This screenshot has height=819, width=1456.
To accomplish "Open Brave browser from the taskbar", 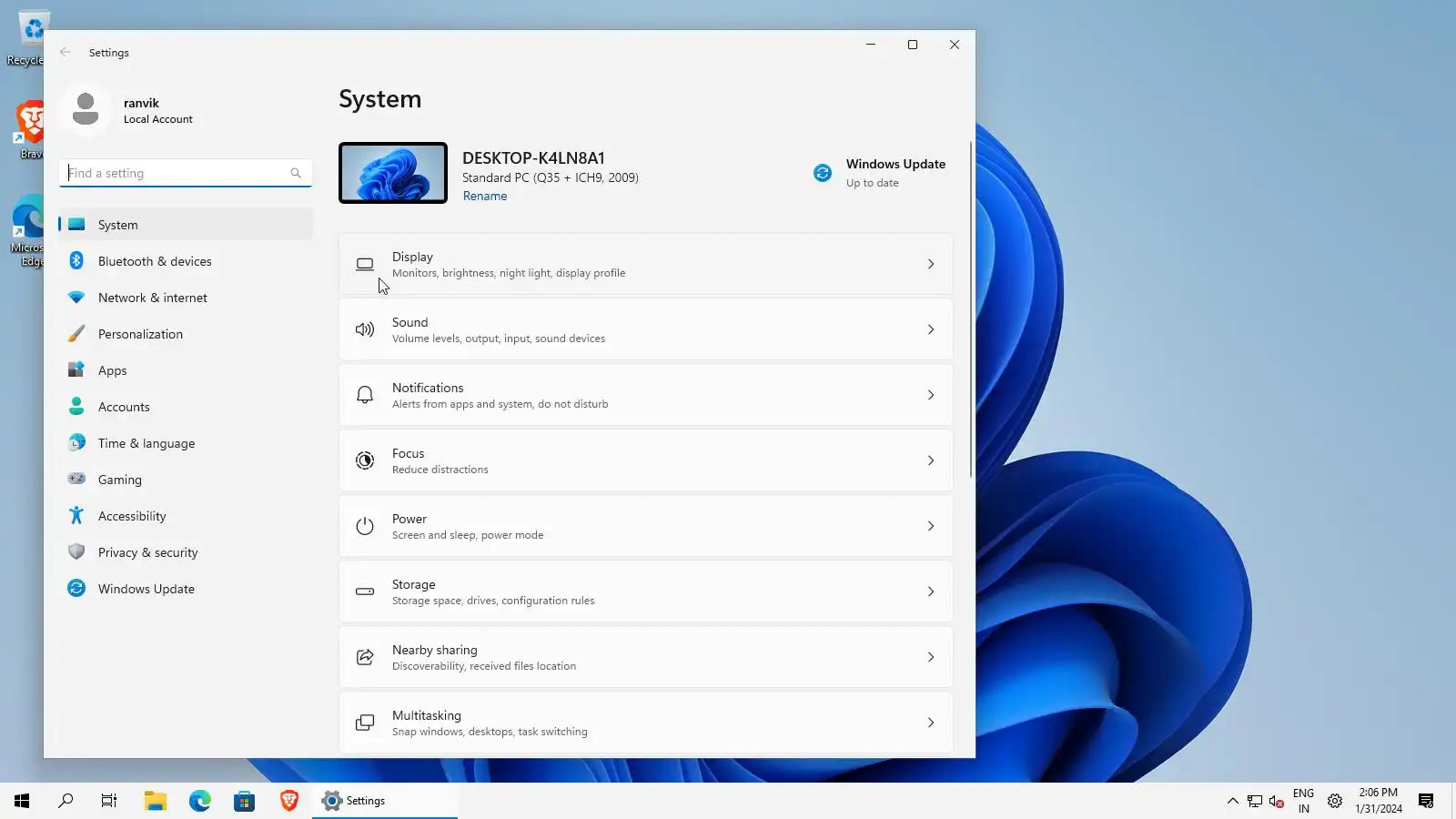I will tap(289, 801).
